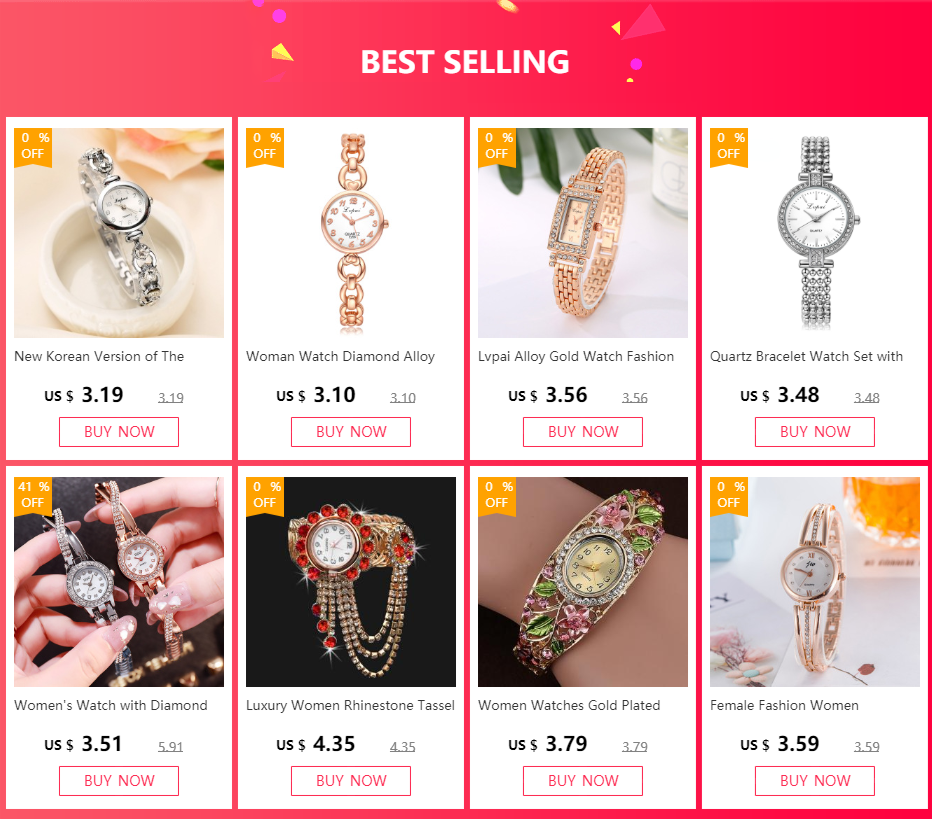The height and width of the screenshot is (819, 932).
Task: Click BUY NOW for the $4.35 tassel watch
Action: click(351, 781)
